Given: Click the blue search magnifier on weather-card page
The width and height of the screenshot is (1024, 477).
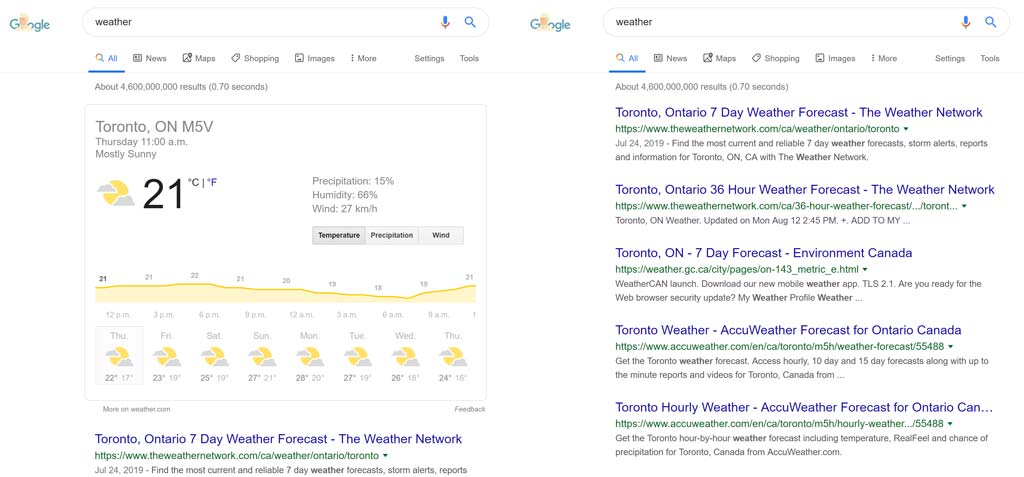Looking at the screenshot, I should click(470, 22).
